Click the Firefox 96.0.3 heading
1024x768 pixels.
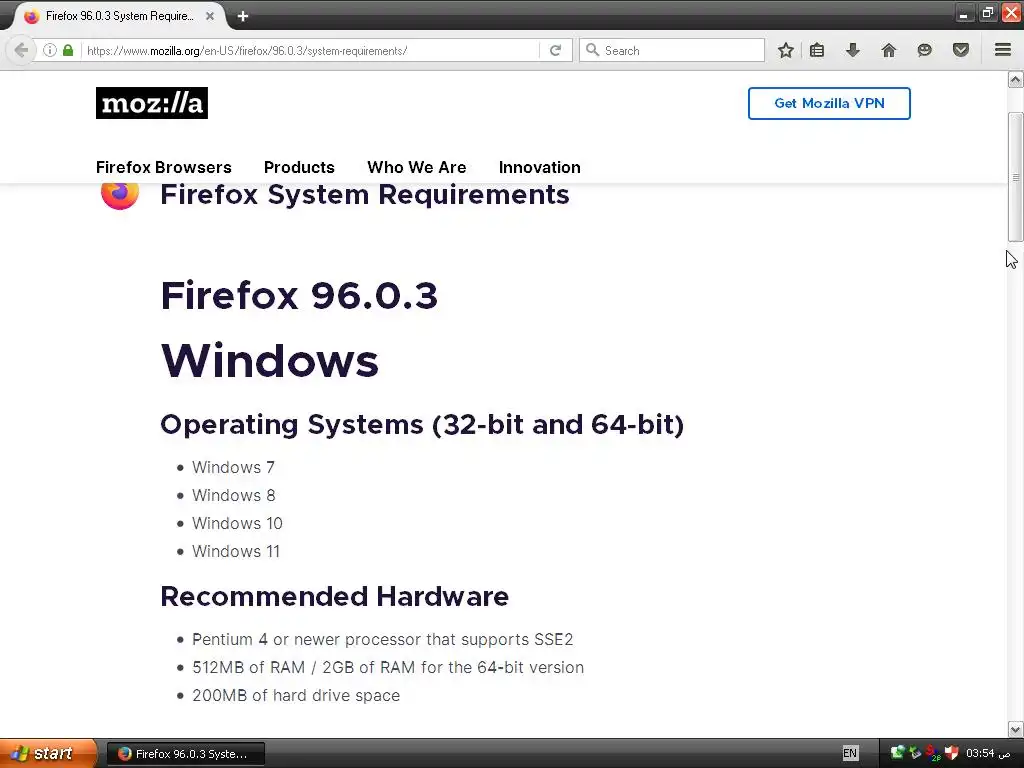coord(299,296)
